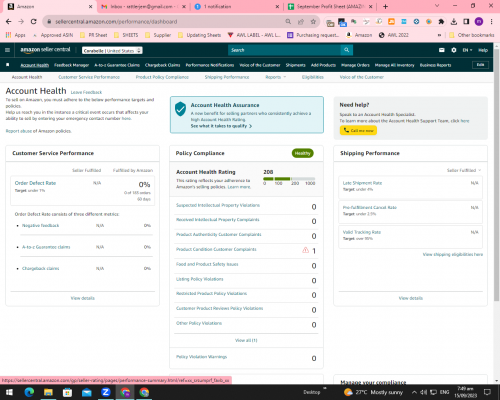Launch Microsoft Edge from the taskbar
The width and height of the screenshot is (500, 400).
pos(29,392)
